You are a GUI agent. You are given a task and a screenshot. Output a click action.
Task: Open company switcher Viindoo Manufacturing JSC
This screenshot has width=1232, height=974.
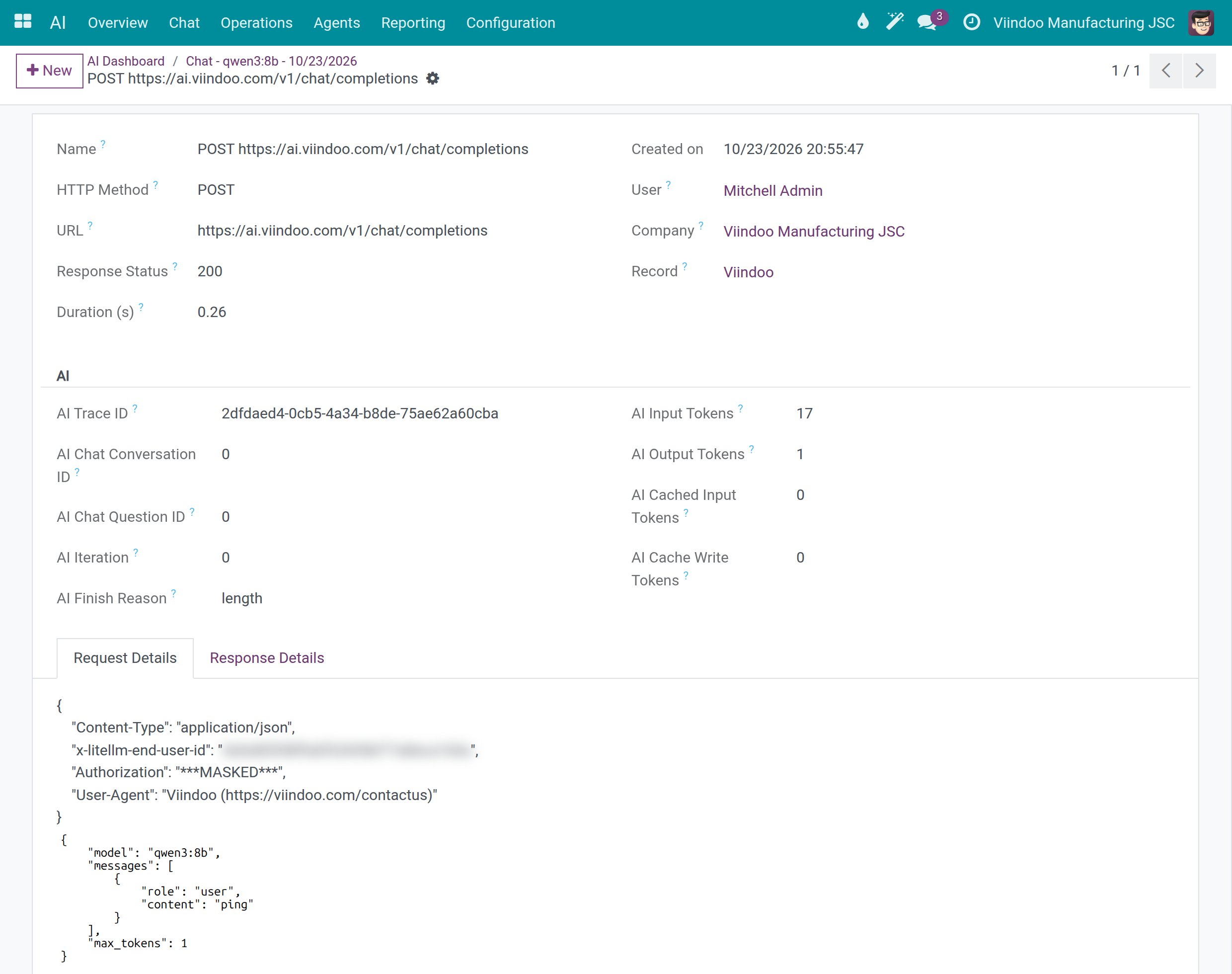[x=1083, y=23]
